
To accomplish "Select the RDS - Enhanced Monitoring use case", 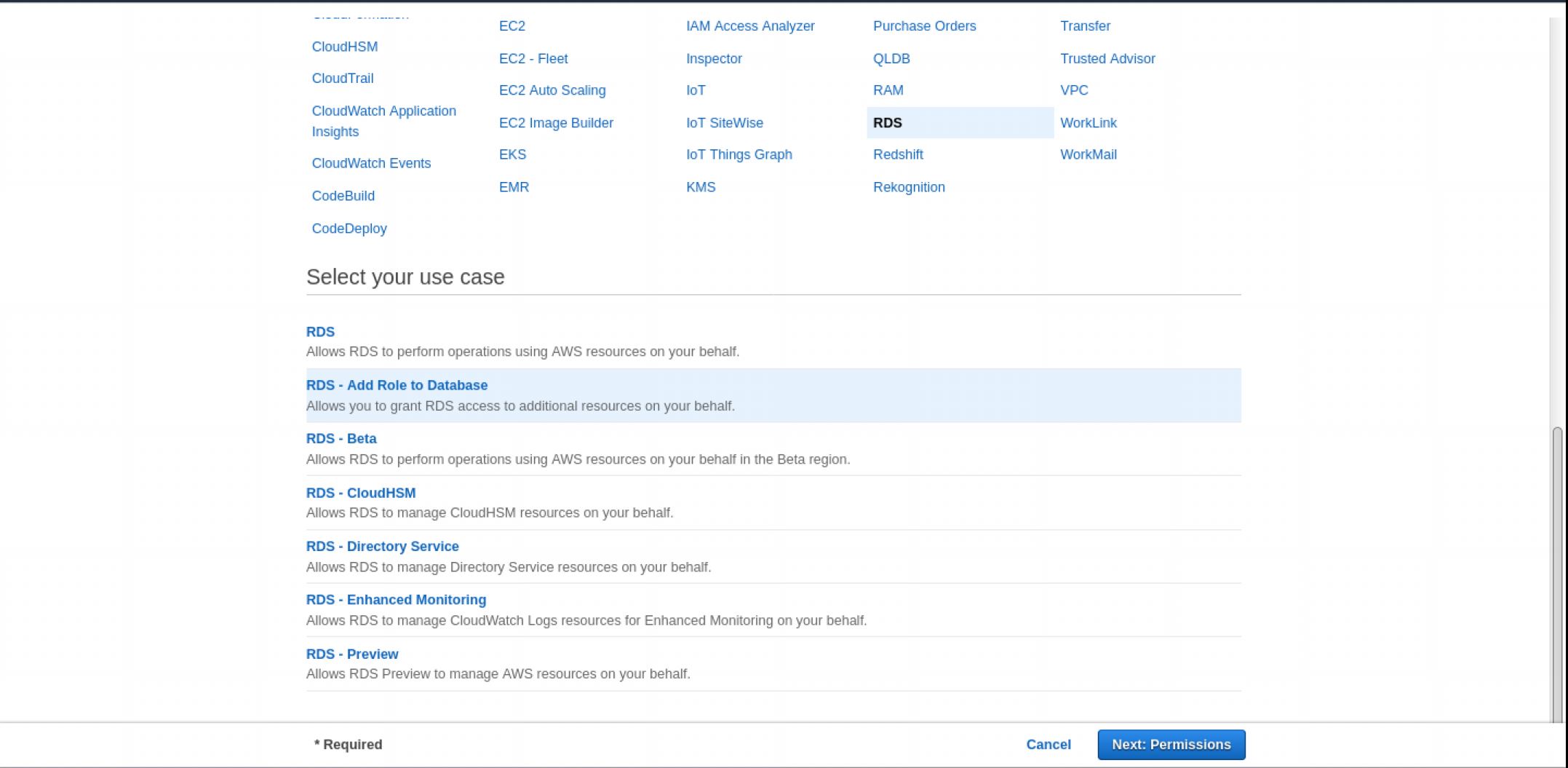I will coord(396,600).
